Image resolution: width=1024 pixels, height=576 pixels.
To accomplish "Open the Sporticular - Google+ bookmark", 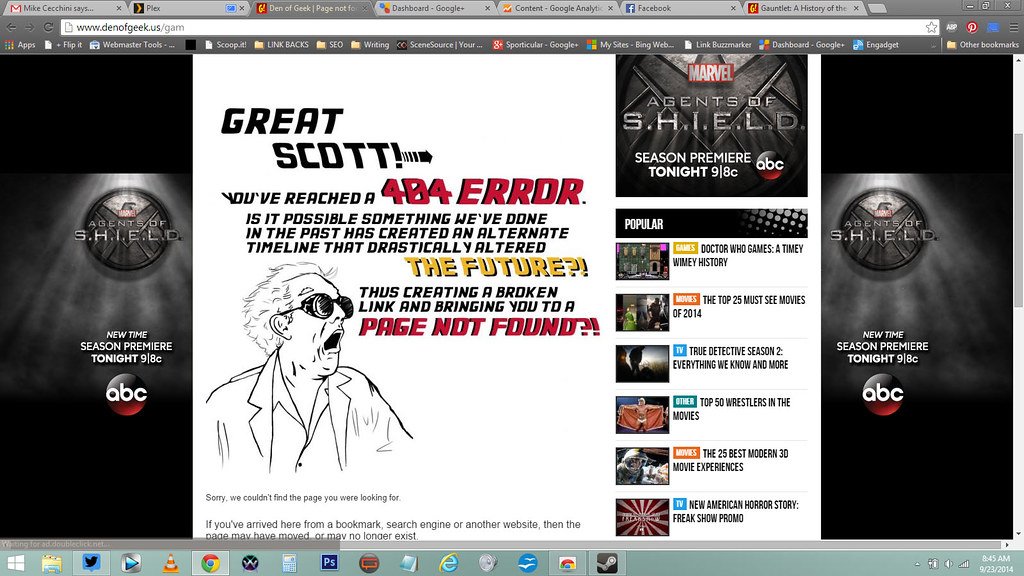I will point(536,45).
